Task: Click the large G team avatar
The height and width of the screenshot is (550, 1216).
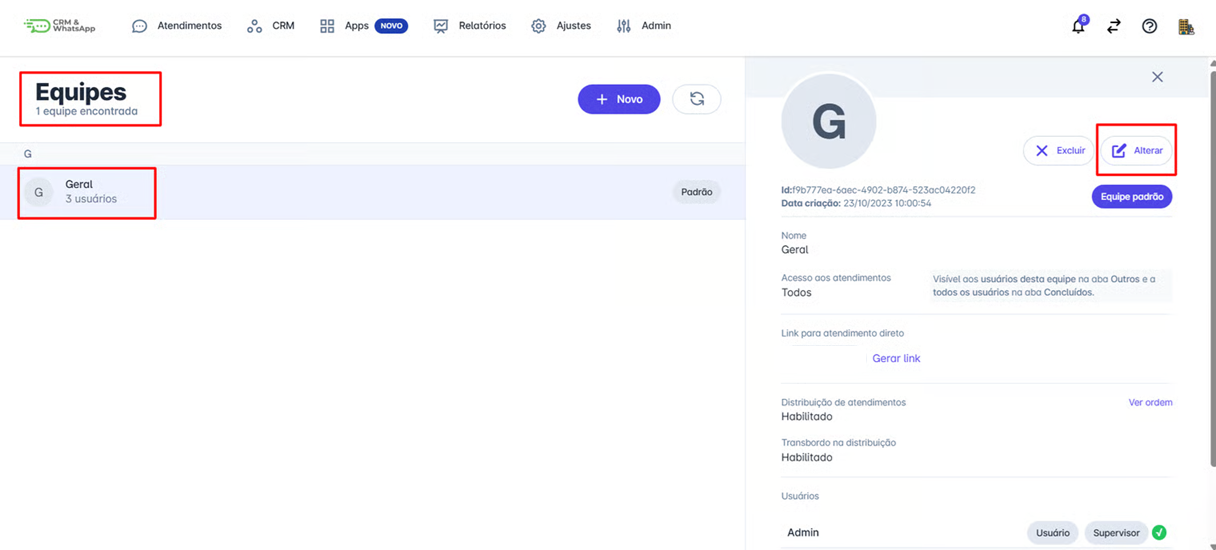Action: click(828, 122)
